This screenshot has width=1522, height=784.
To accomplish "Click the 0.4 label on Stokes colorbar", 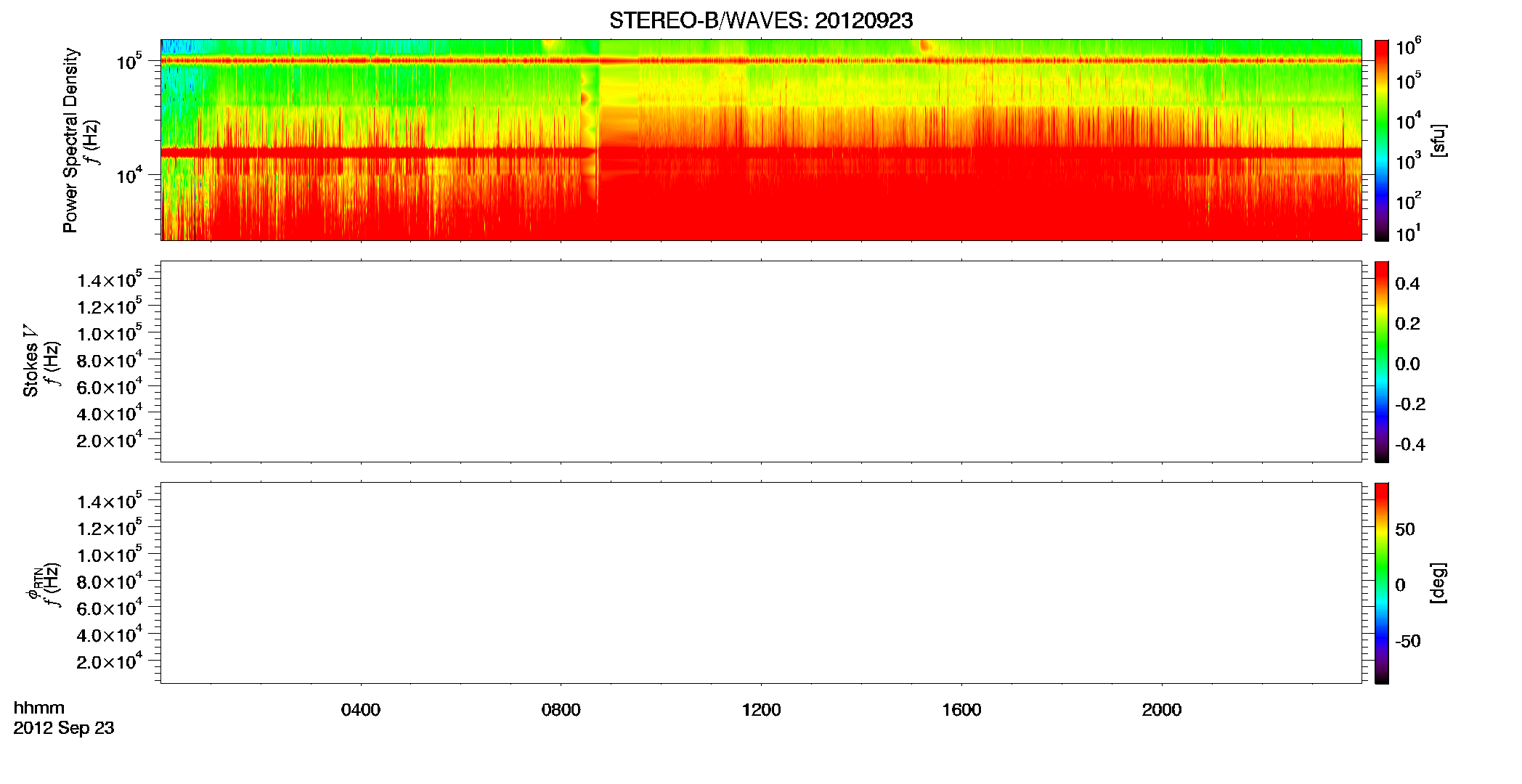I will point(1407,284).
